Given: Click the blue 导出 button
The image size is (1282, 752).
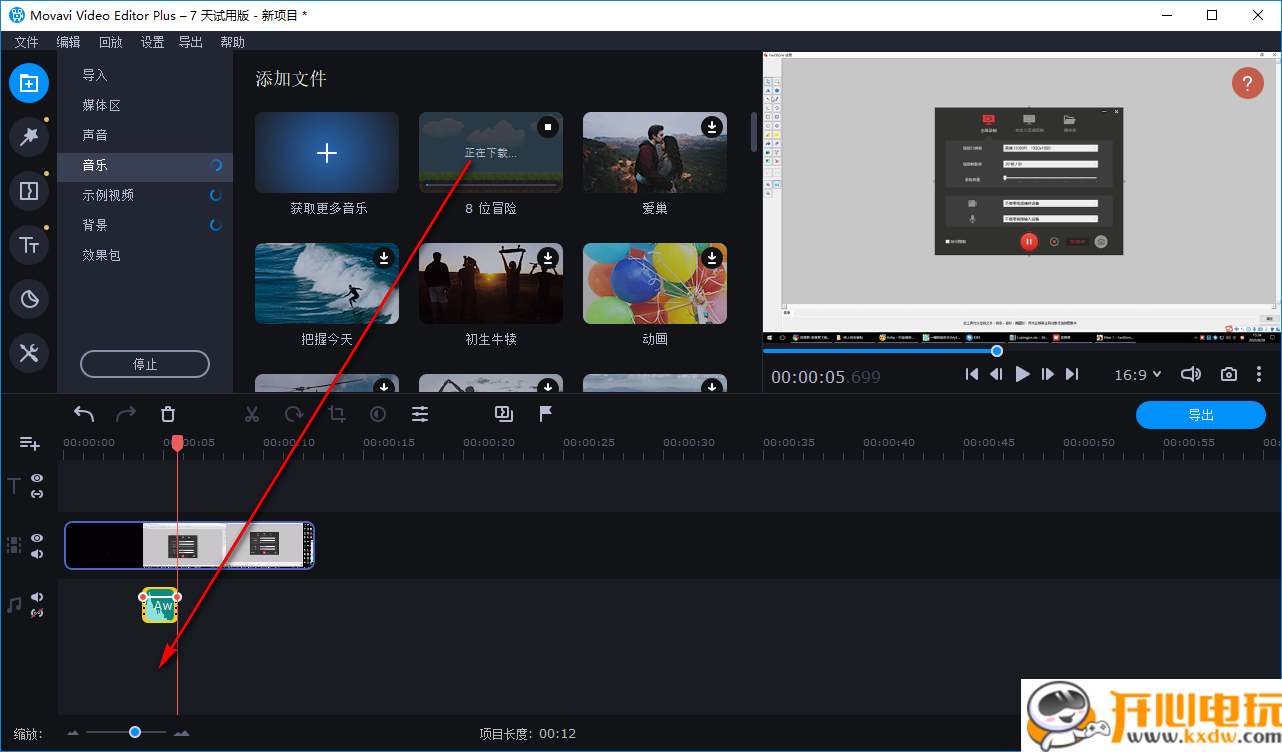Looking at the screenshot, I should pyautogui.click(x=1200, y=415).
